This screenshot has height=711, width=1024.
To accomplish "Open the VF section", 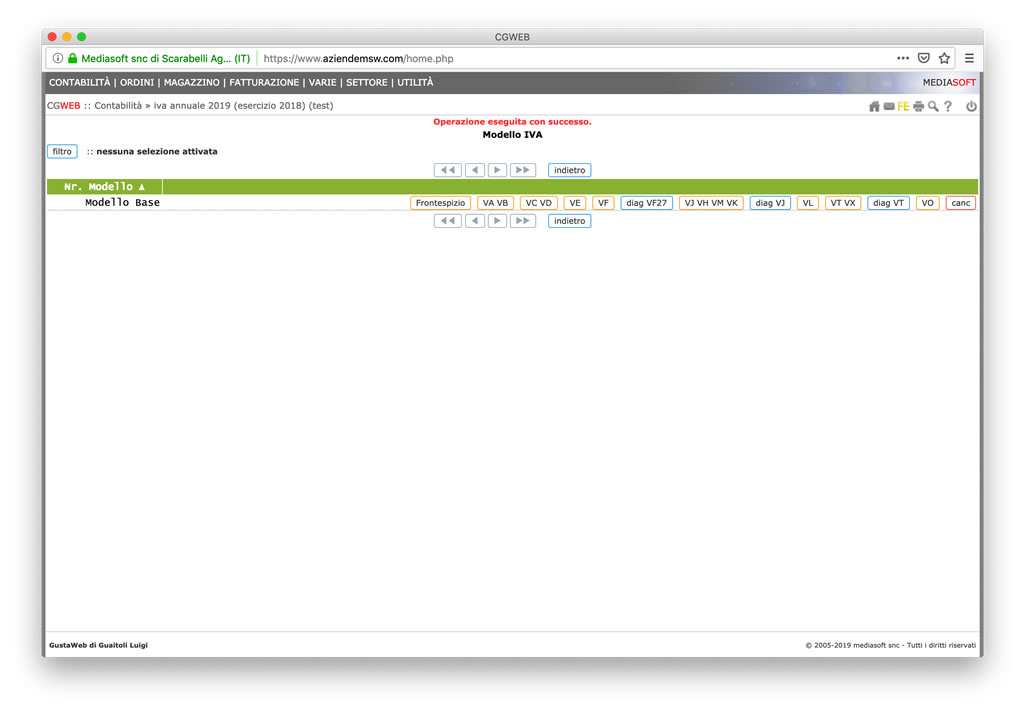I will [603, 203].
